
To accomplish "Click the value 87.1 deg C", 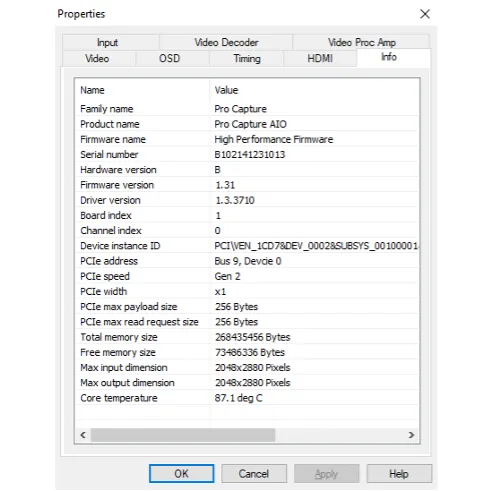I will pos(238,398).
